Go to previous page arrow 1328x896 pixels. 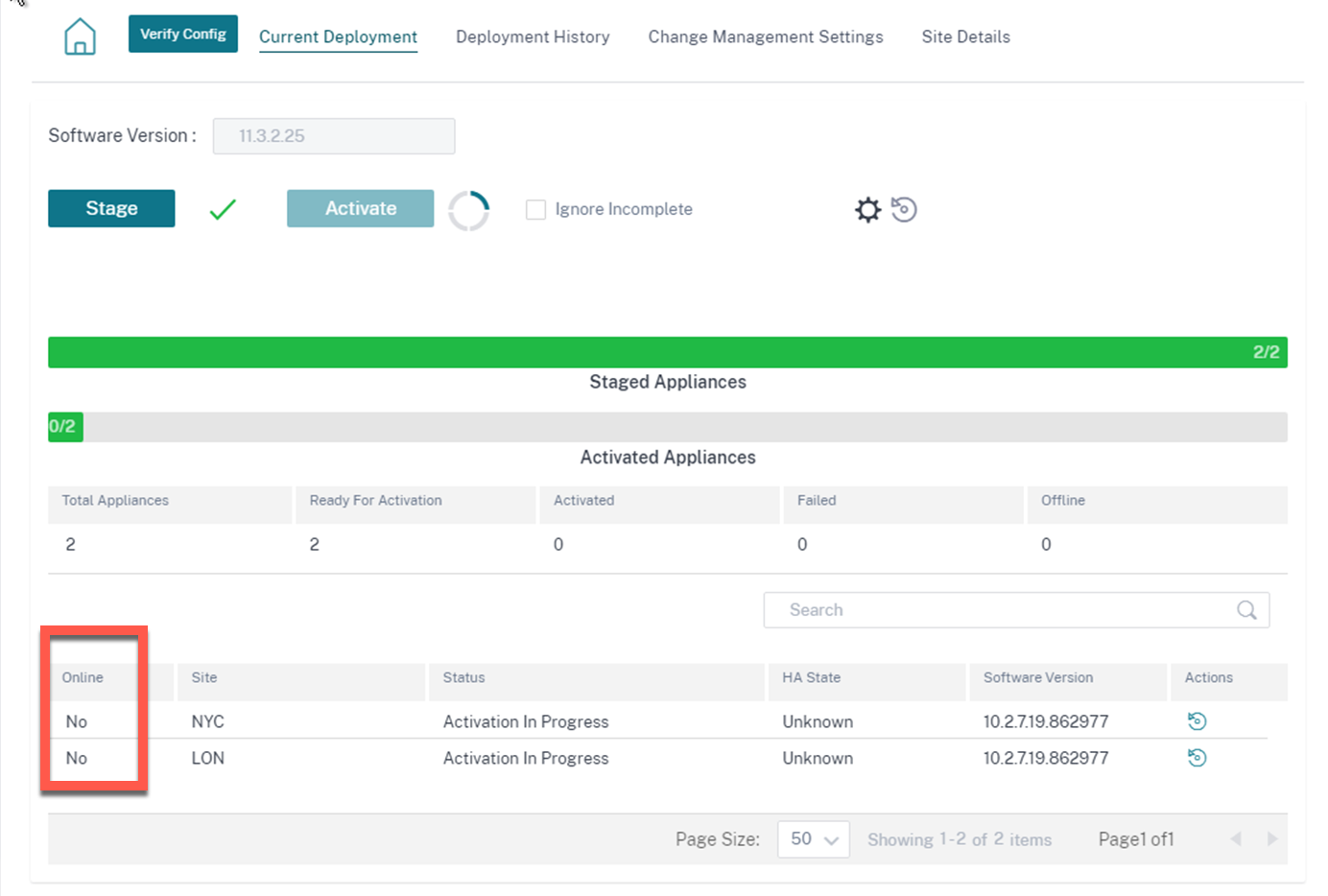(1236, 839)
